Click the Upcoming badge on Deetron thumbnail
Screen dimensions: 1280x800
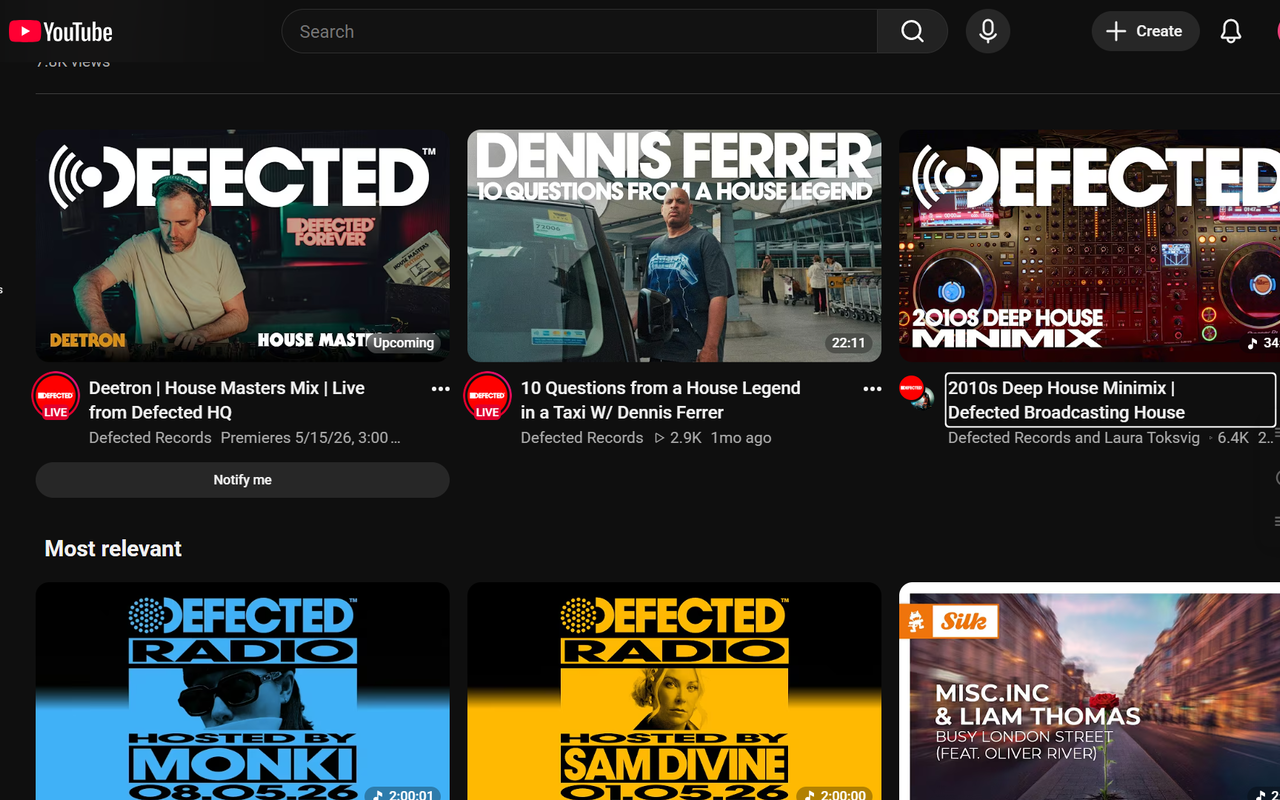403,343
